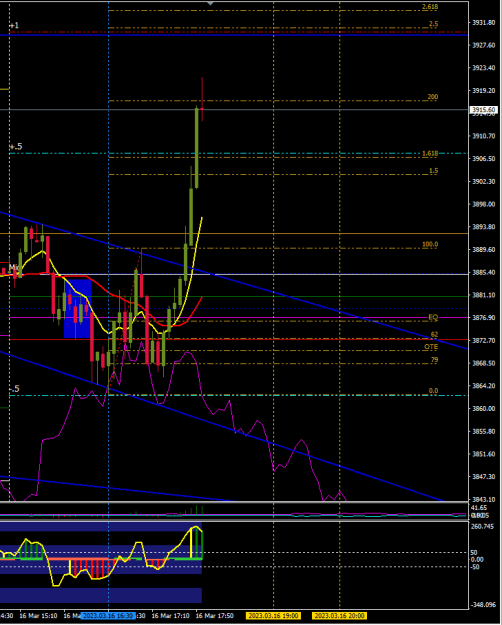The width and height of the screenshot is (502, 625).
Task: Click the 16 Mar 17:10 time axis label
Action: 170,616
